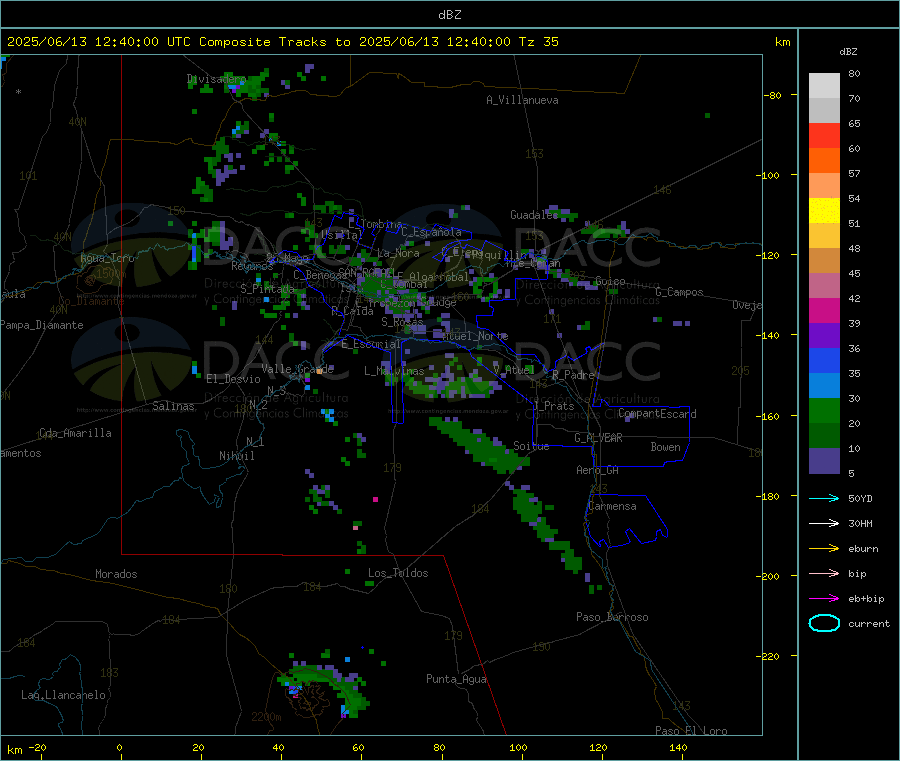Click the 'C_Española' map label

click(431, 232)
